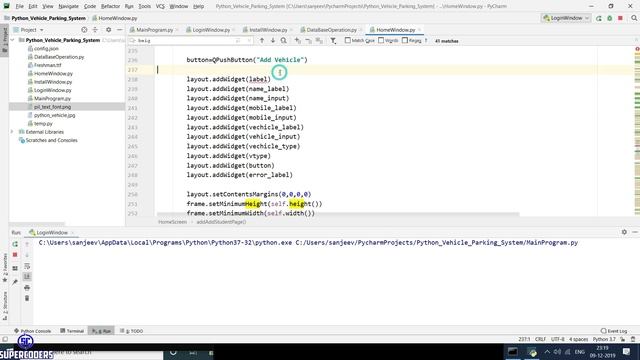
Task: Go to next search occurrence arrow
Action: tap(273, 41)
